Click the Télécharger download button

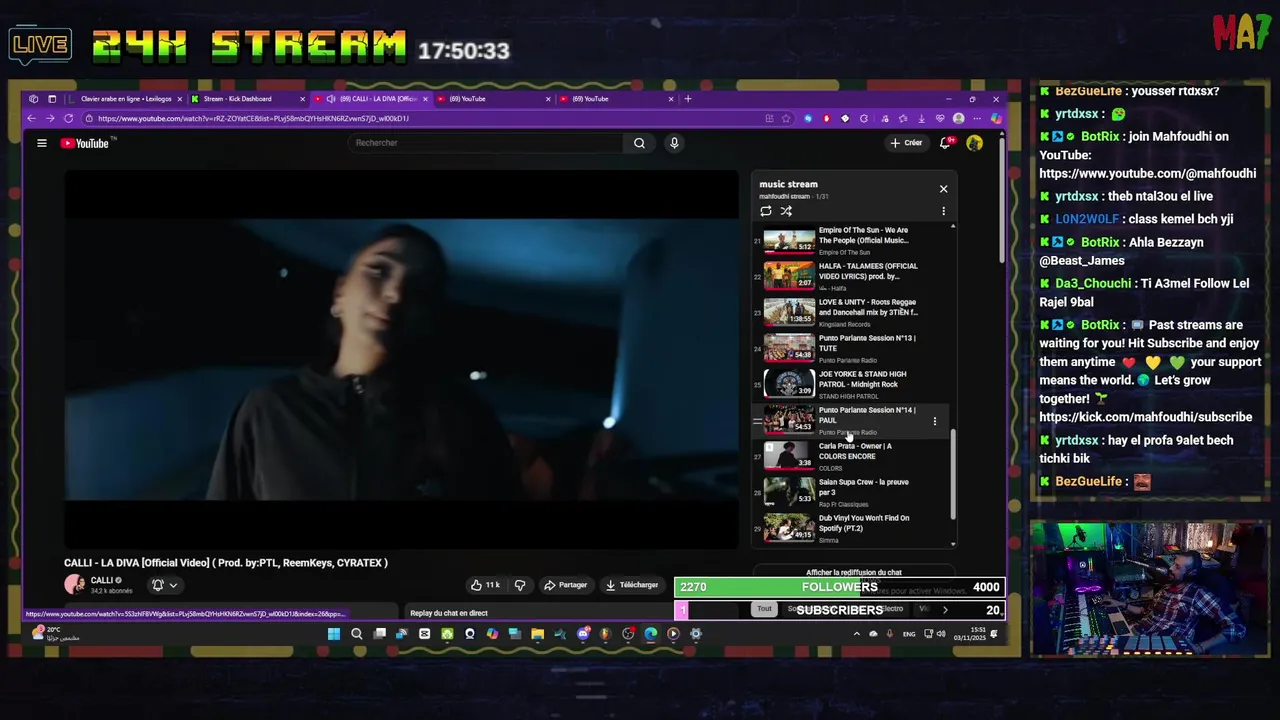click(632, 585)
